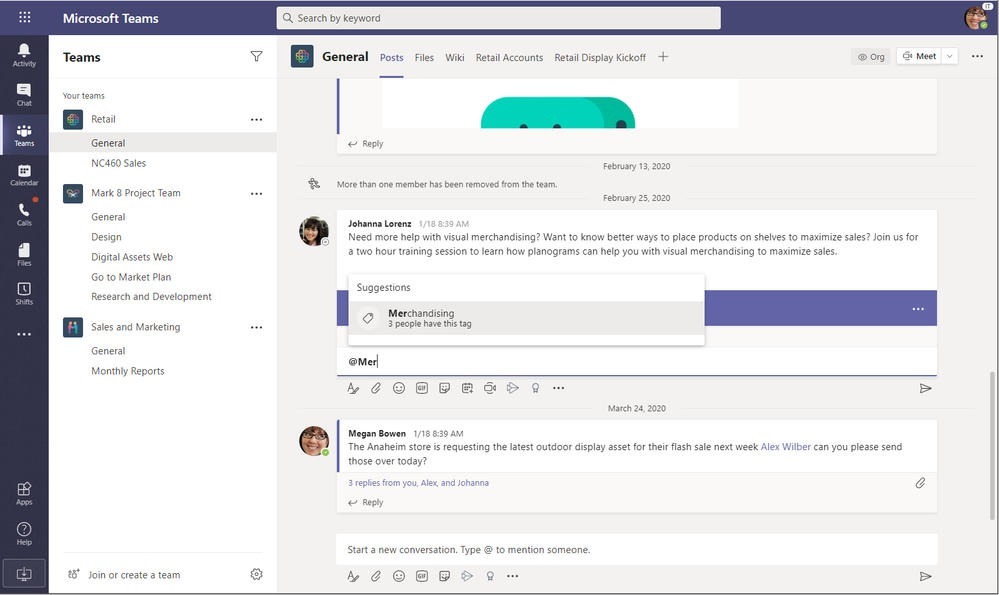Open more options for Sales and Marketing
This screenshot has width=999, height=595.
256,327
